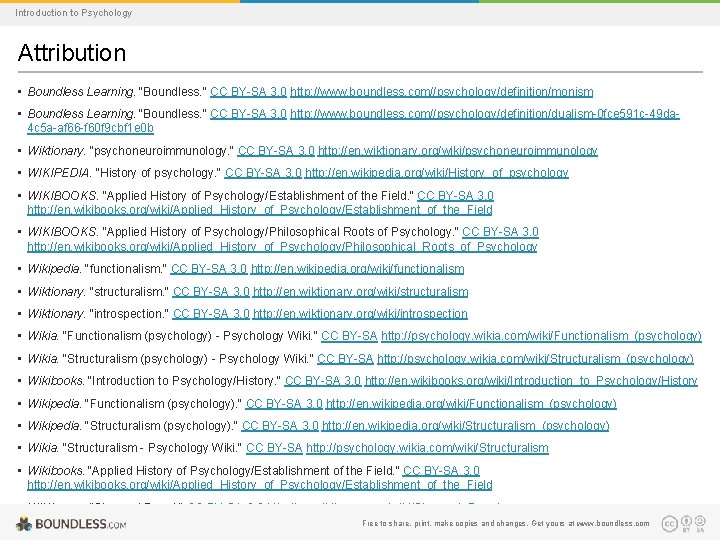Screen dimensions: 720x540
Task: Open psychology.wikia.com/wiki/Structuralism link
Action: click(427, 448)
